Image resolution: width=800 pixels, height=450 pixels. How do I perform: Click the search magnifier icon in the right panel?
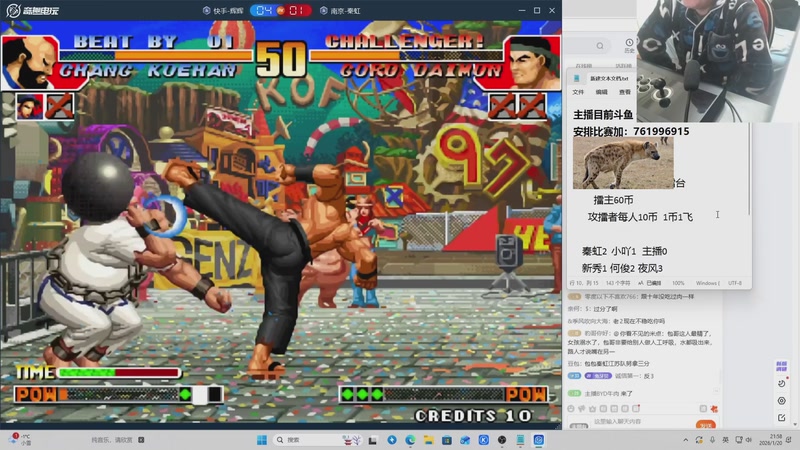[600, 46]
